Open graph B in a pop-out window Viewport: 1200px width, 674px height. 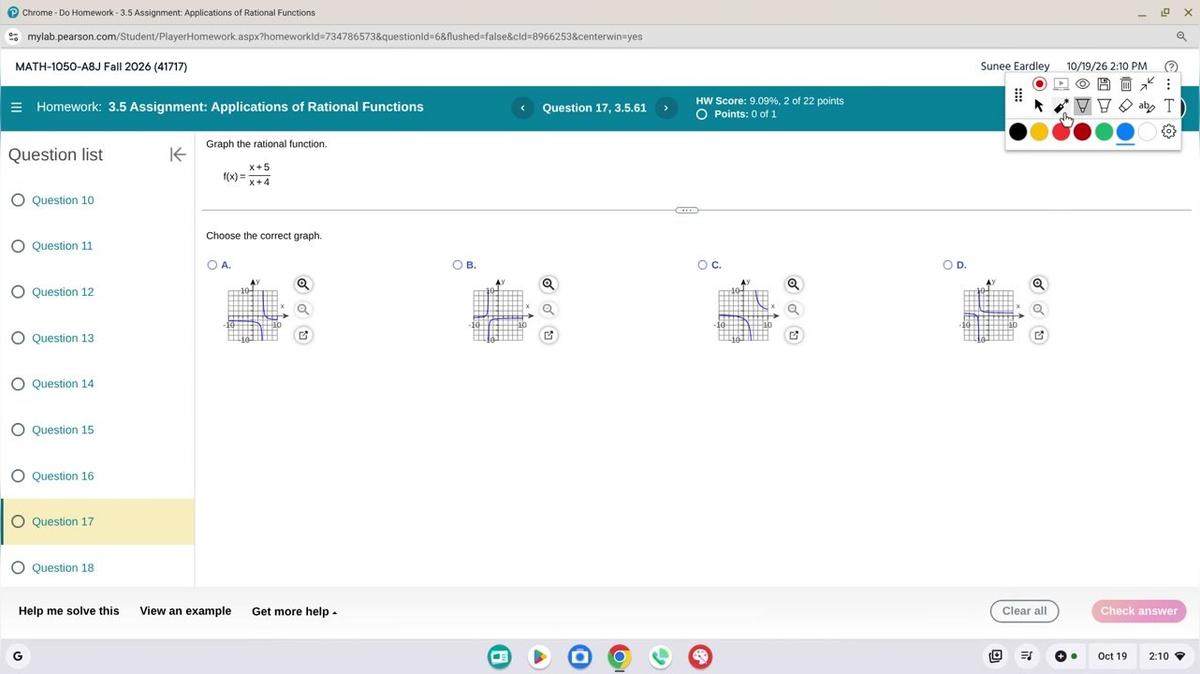548,335
